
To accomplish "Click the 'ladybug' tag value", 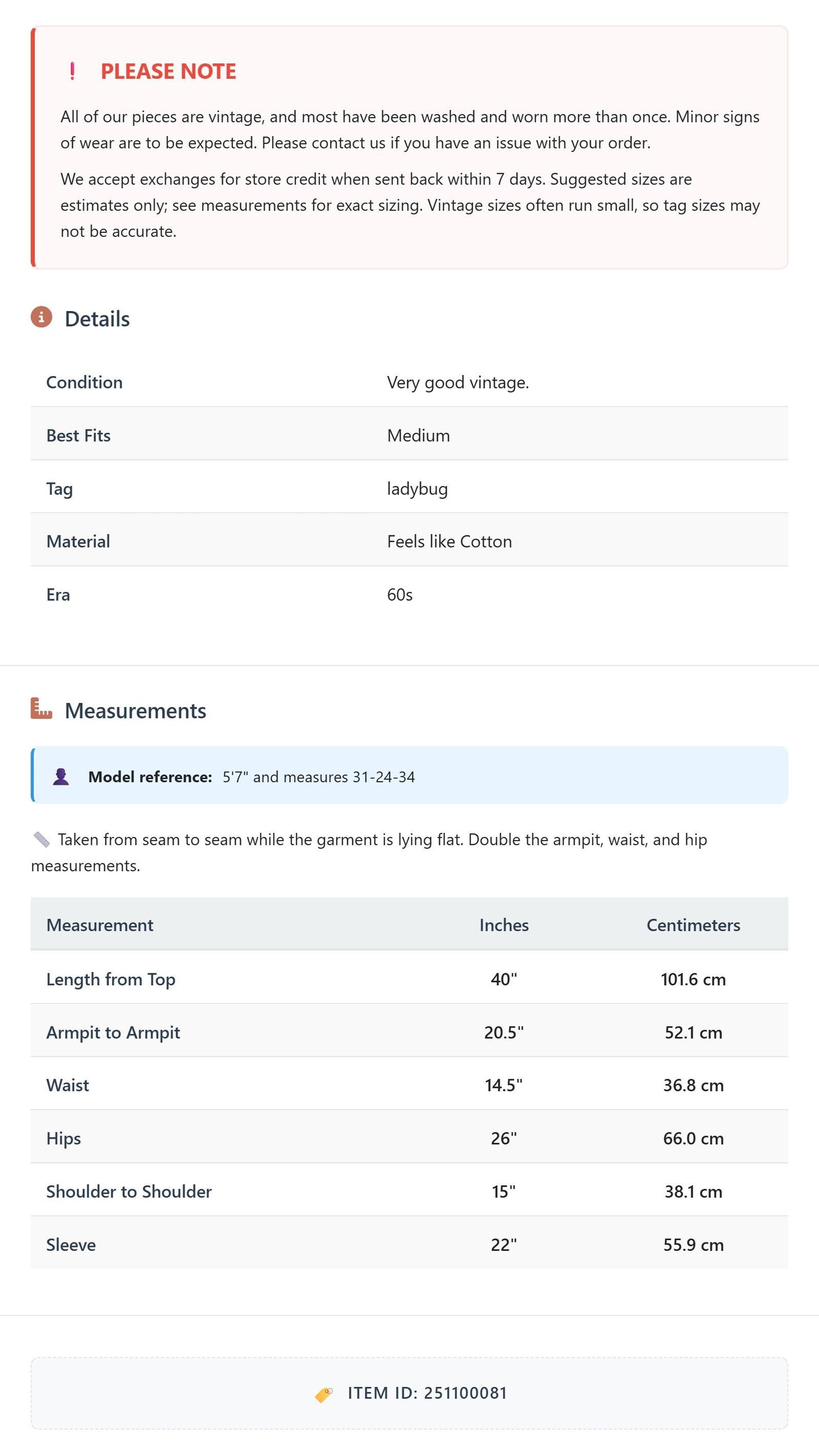I will [417, 489].
